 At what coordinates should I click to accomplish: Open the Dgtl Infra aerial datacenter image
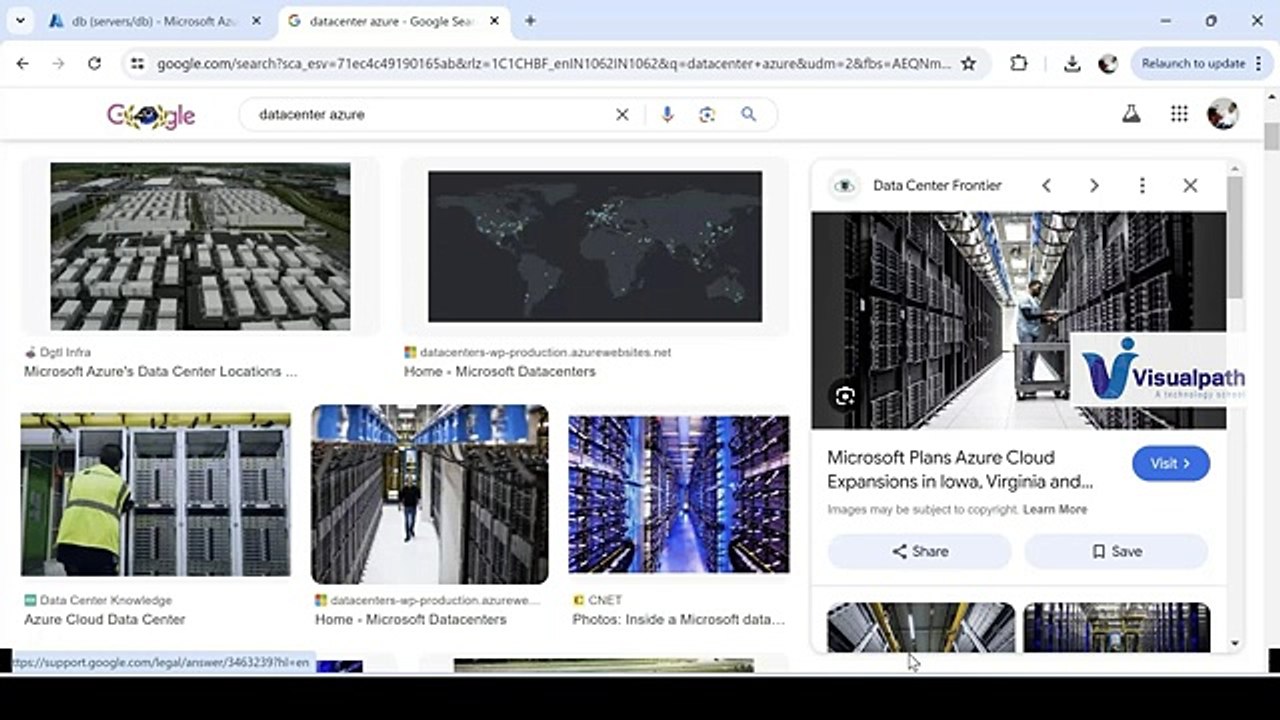[x=200, y=247]
